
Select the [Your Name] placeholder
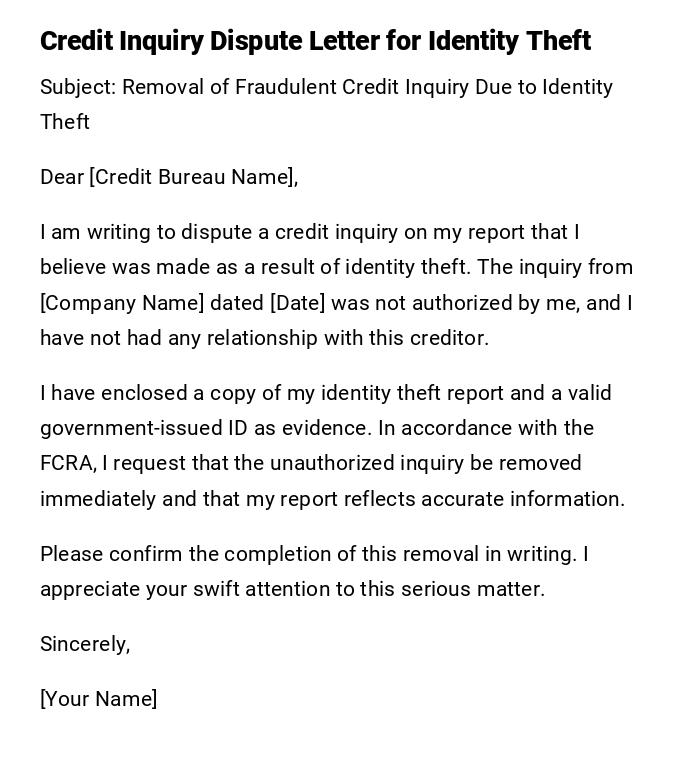98,699
